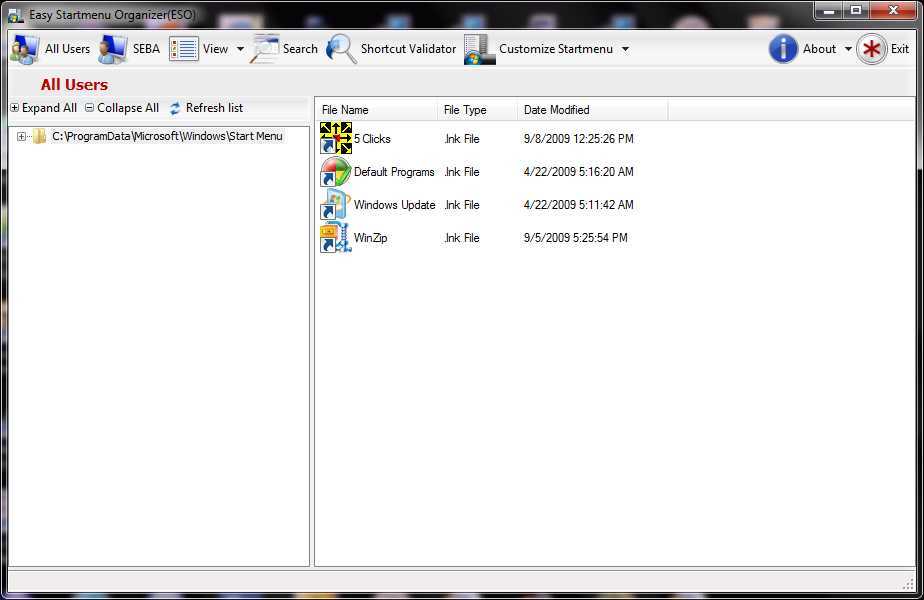Select C:\ProgramData\Microsoft\Windows\Start Menu path
Image resolution: width=924 pixels, height=600 pixels.
(x=167, y=136)
